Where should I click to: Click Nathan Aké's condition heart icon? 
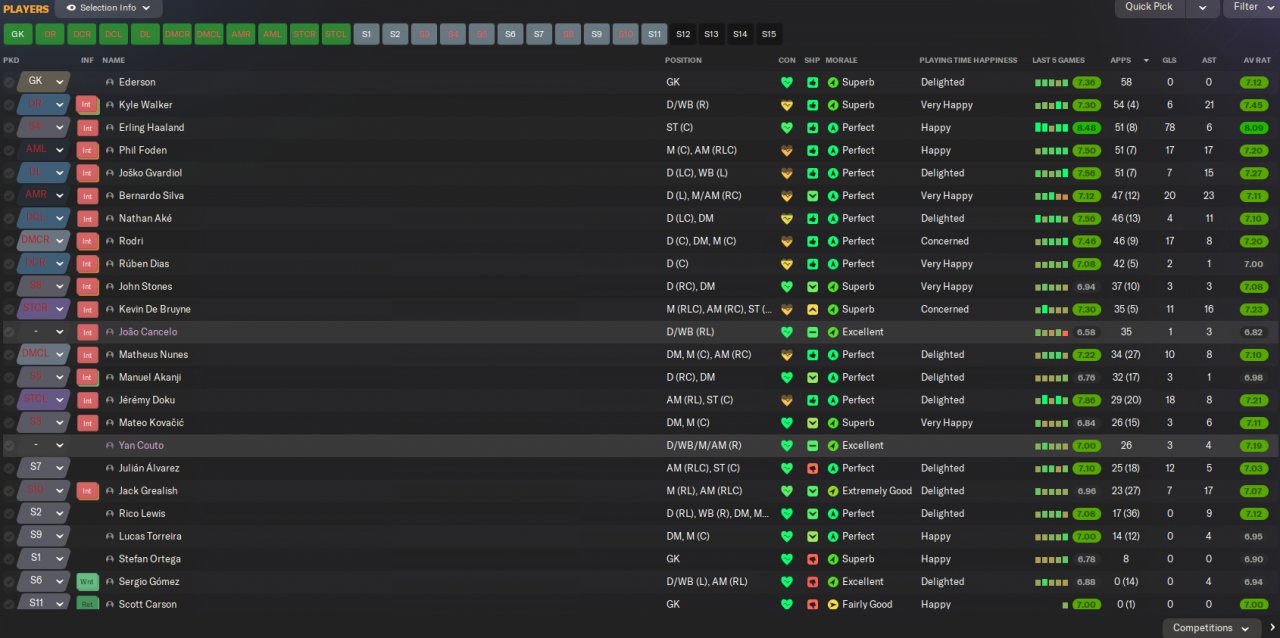pyautogui.click(x=787, y=218)
